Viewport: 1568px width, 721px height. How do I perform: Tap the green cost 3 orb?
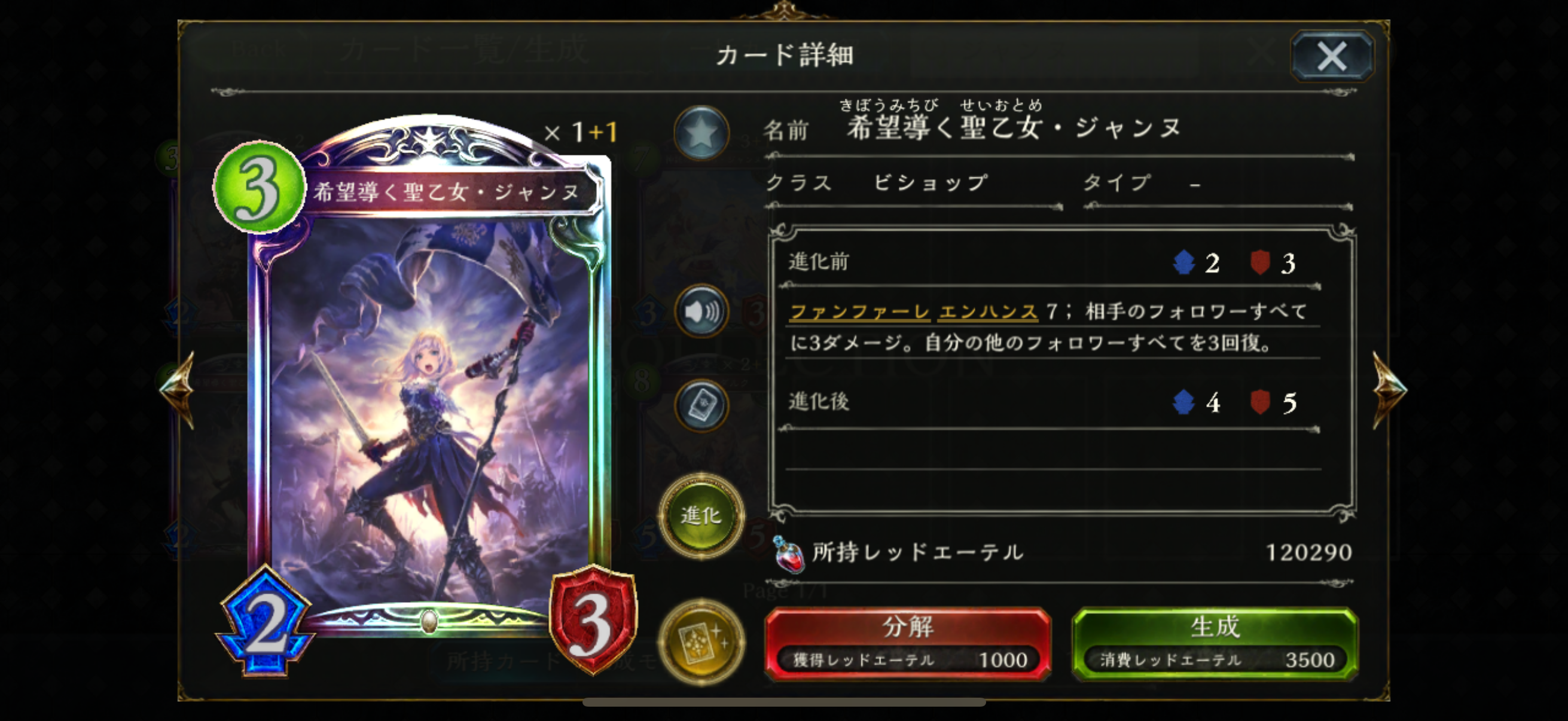click(258, 187)
